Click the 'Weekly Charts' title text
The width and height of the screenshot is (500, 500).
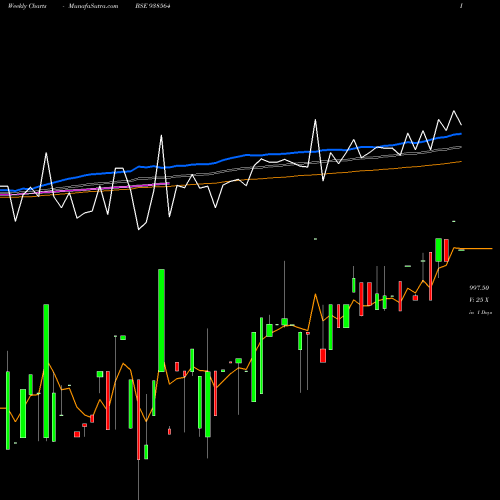click(27, 6)
